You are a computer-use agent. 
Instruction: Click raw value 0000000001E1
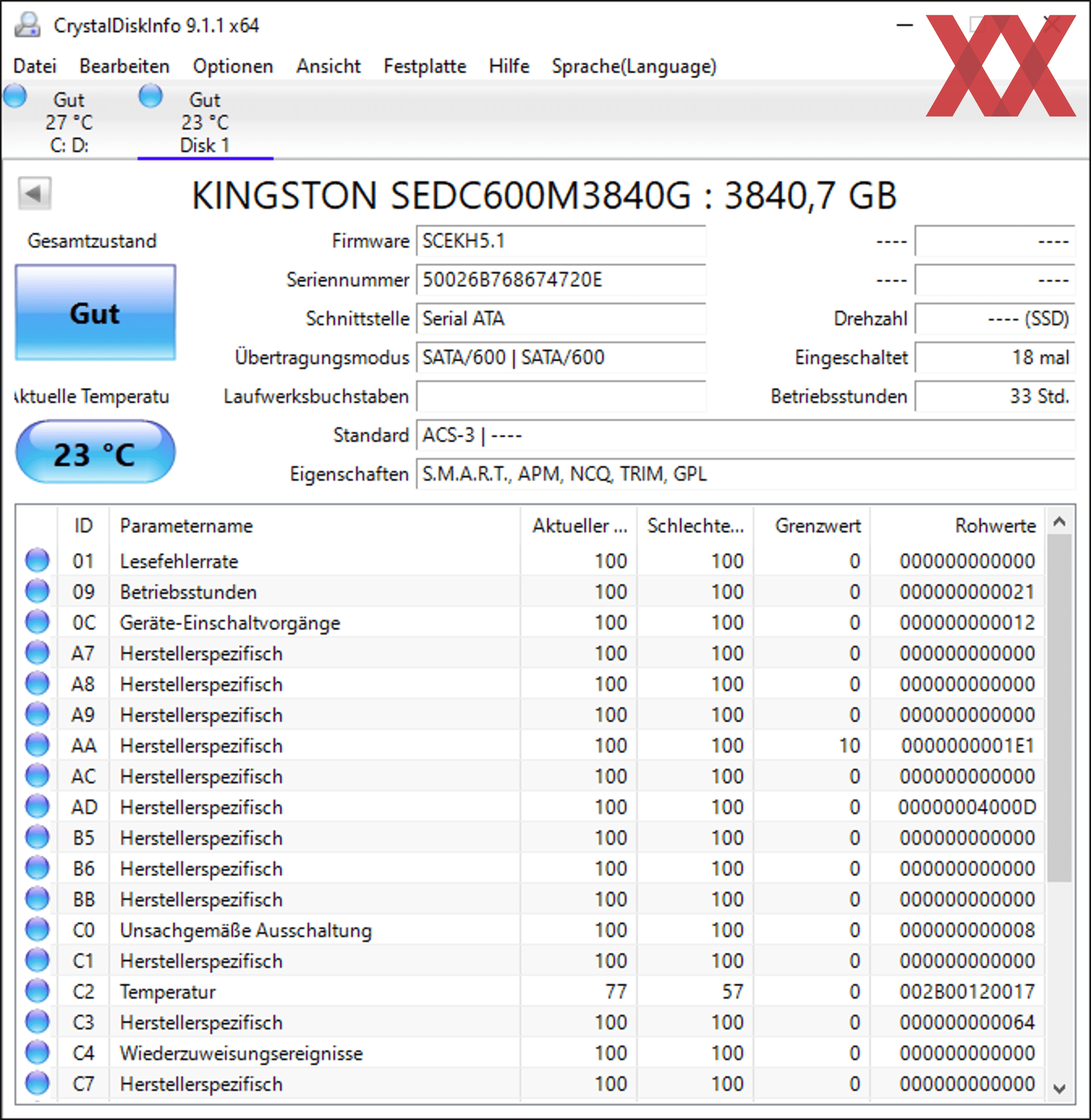(968, 746)
